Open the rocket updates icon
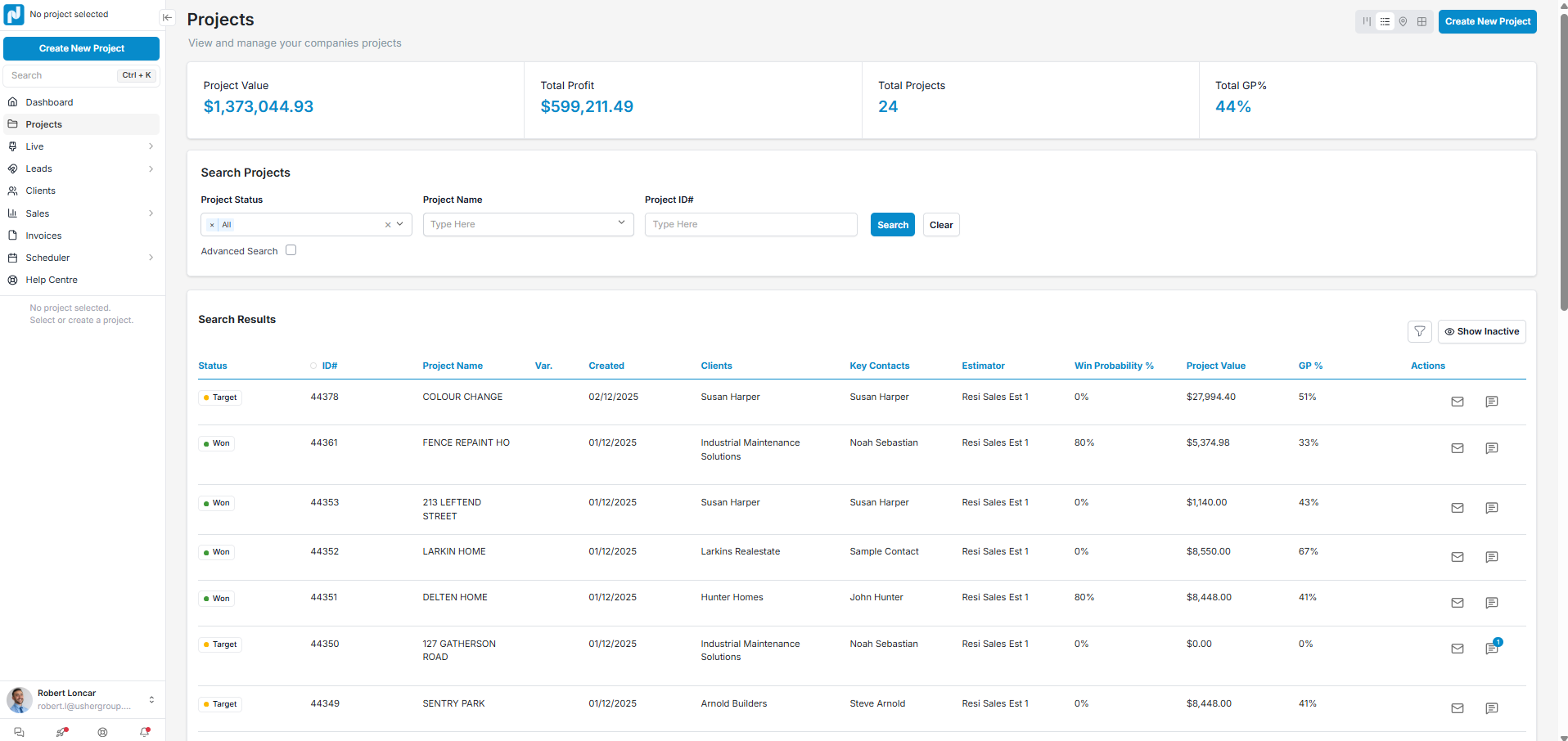1568x741 pixels. click(61, 732)
